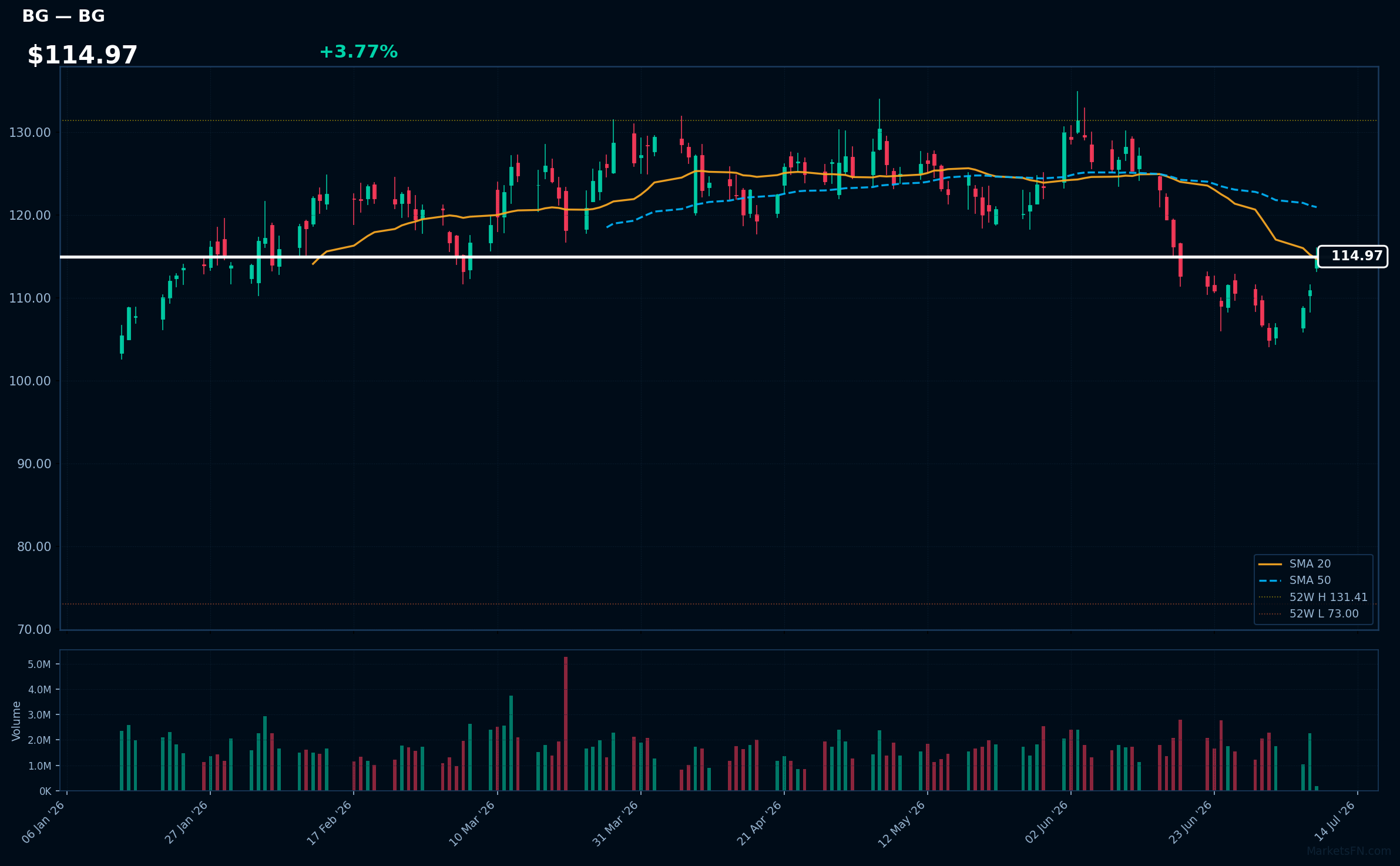Click the 110.00 price axis label

(30, 298)
